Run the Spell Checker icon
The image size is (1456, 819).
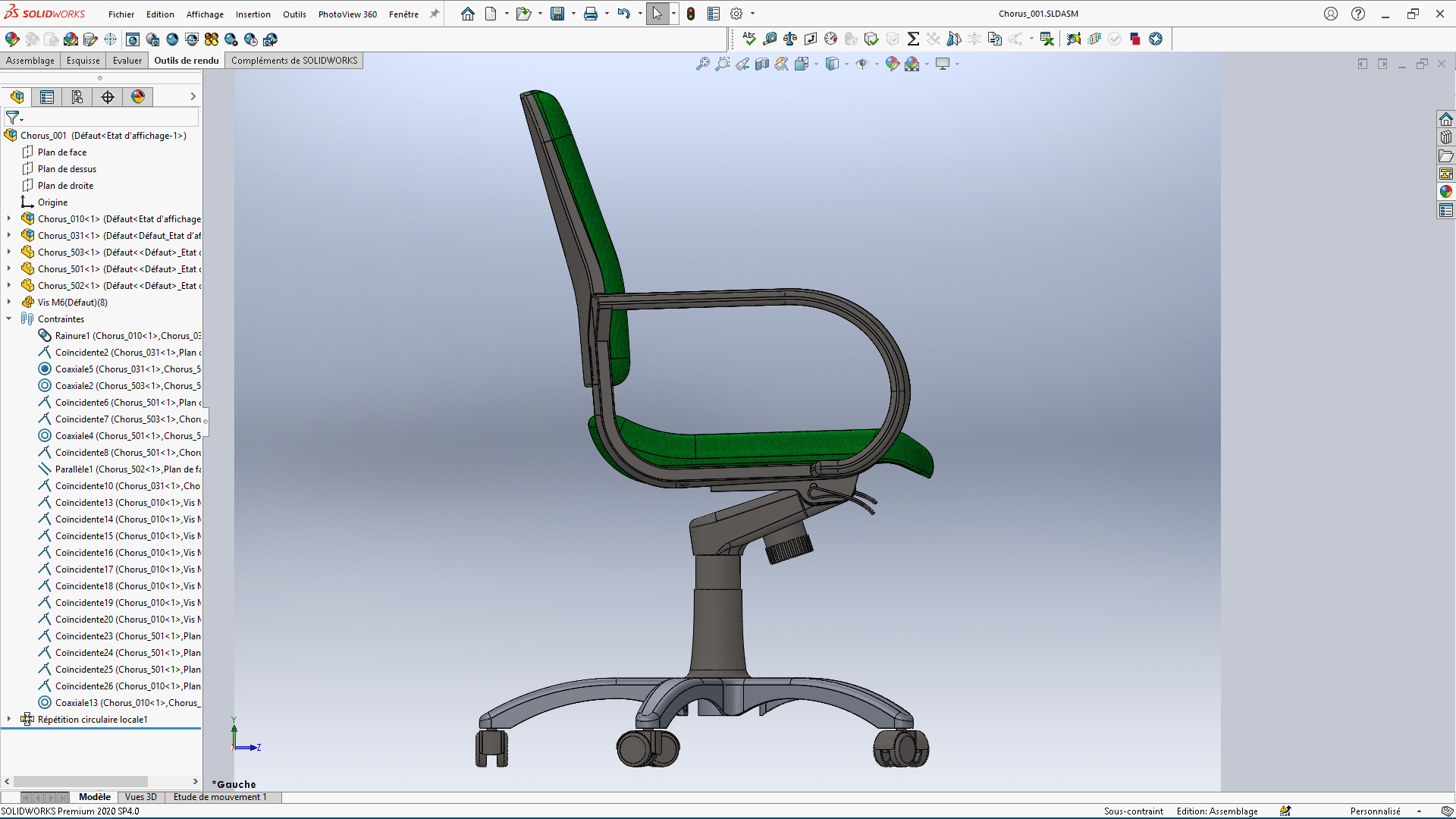749,39
